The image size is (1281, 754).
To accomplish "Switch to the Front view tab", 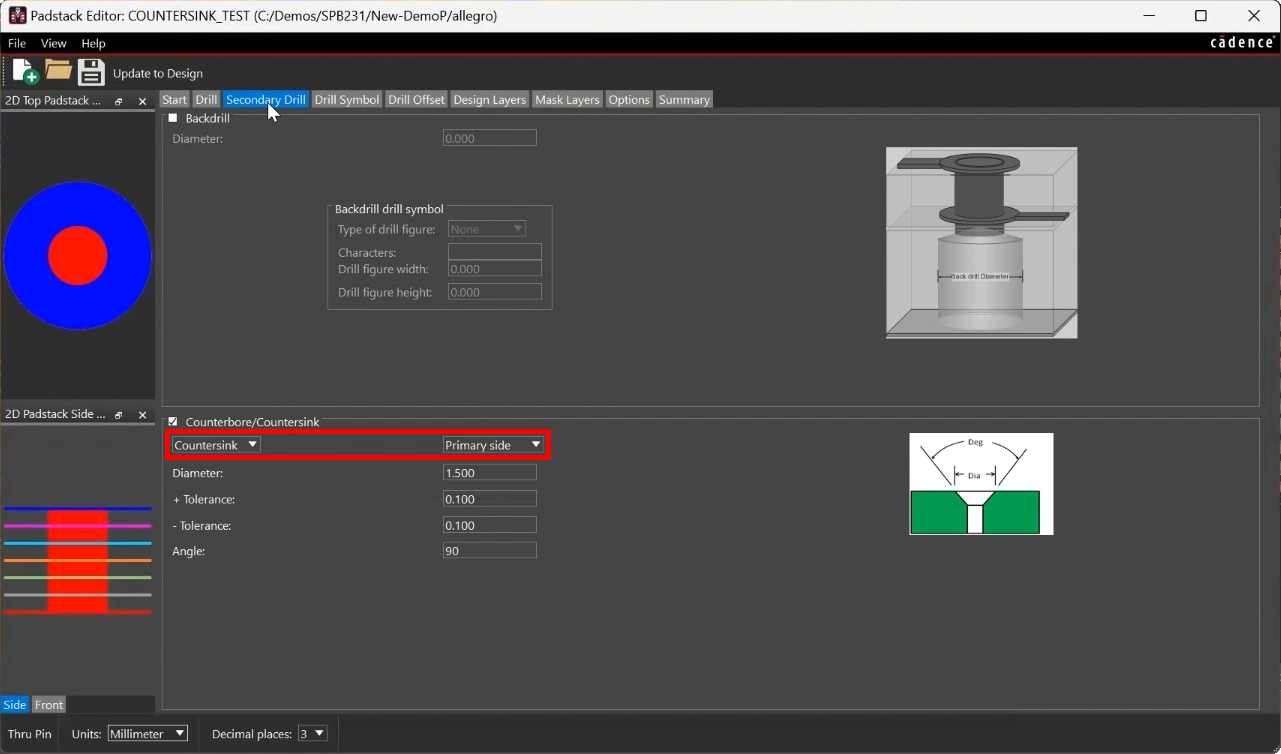I will pos(48,704).
